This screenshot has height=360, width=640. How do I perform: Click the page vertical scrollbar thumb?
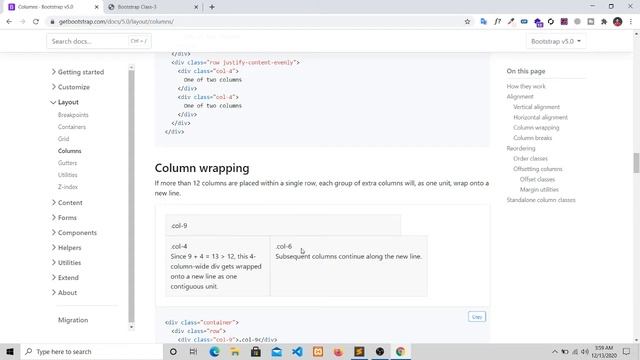[636, 163]
